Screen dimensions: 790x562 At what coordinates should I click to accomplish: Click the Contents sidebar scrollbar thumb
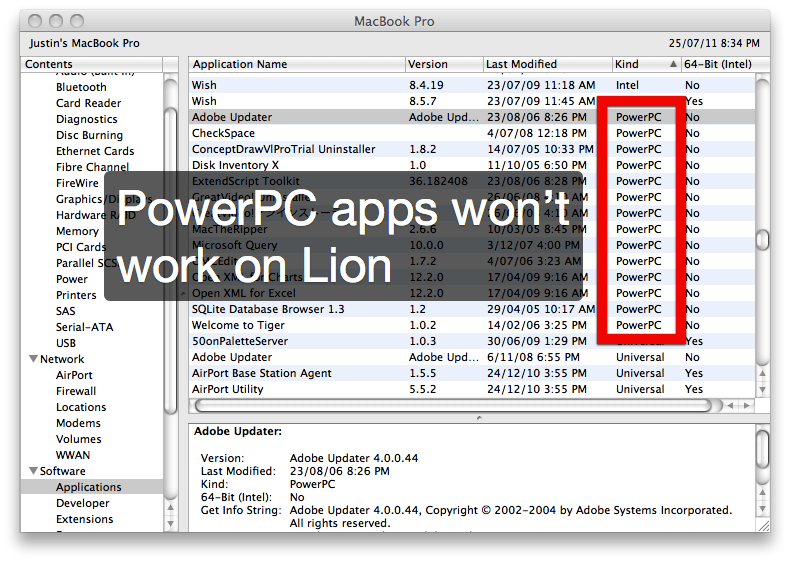point(170,260)
